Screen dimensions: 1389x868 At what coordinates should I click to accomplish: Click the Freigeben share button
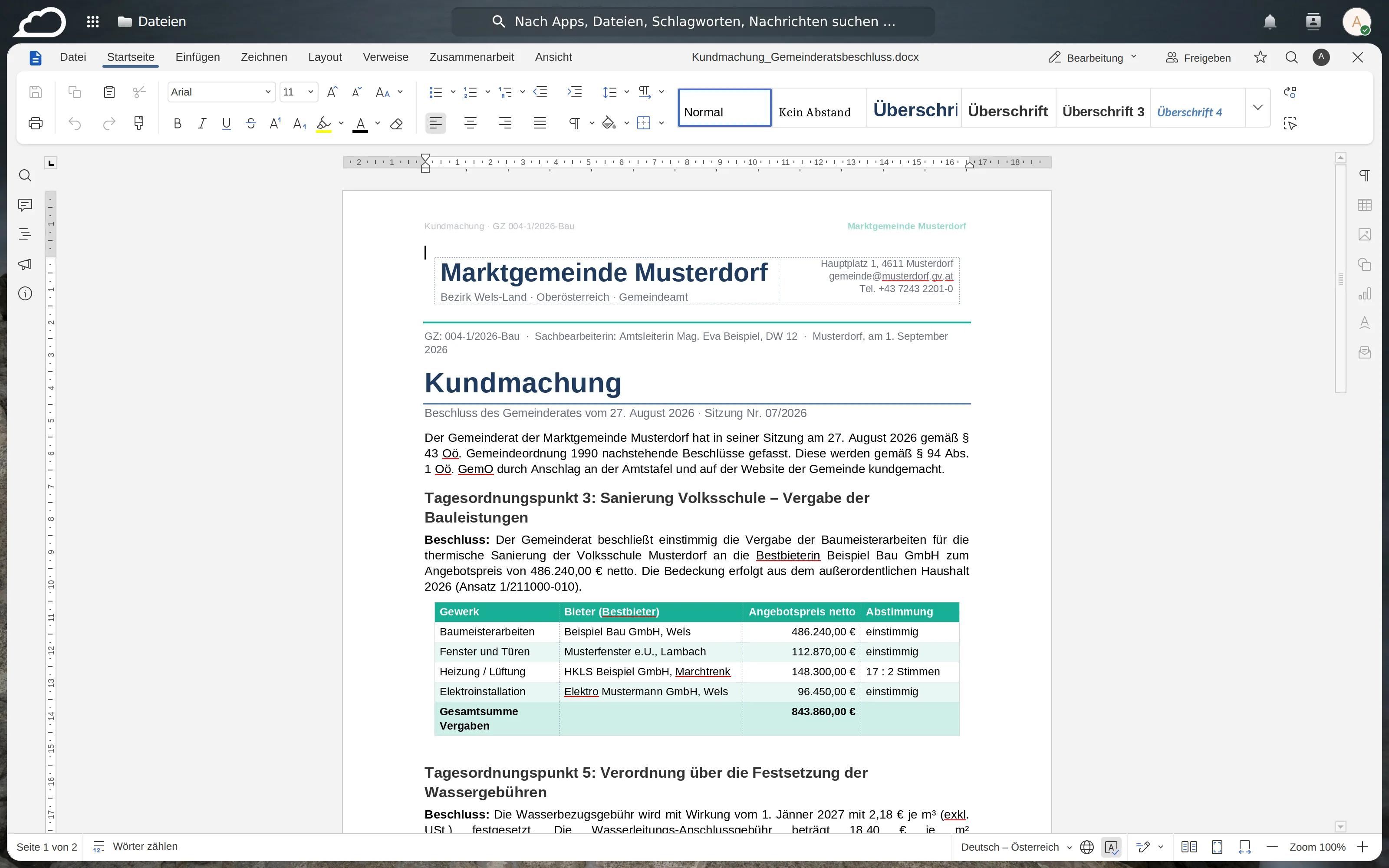pos(1198,57)
